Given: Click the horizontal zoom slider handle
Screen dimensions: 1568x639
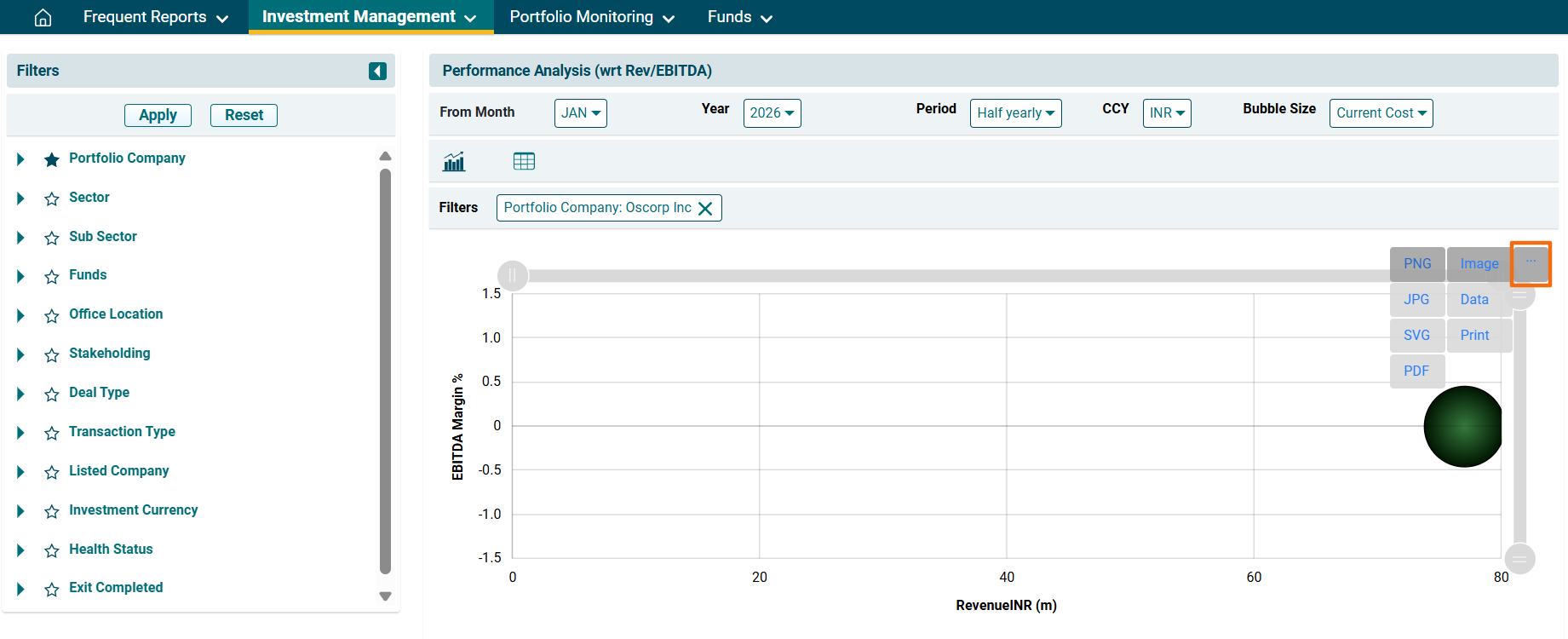Looking at the screenshot, I should [512, 275].
